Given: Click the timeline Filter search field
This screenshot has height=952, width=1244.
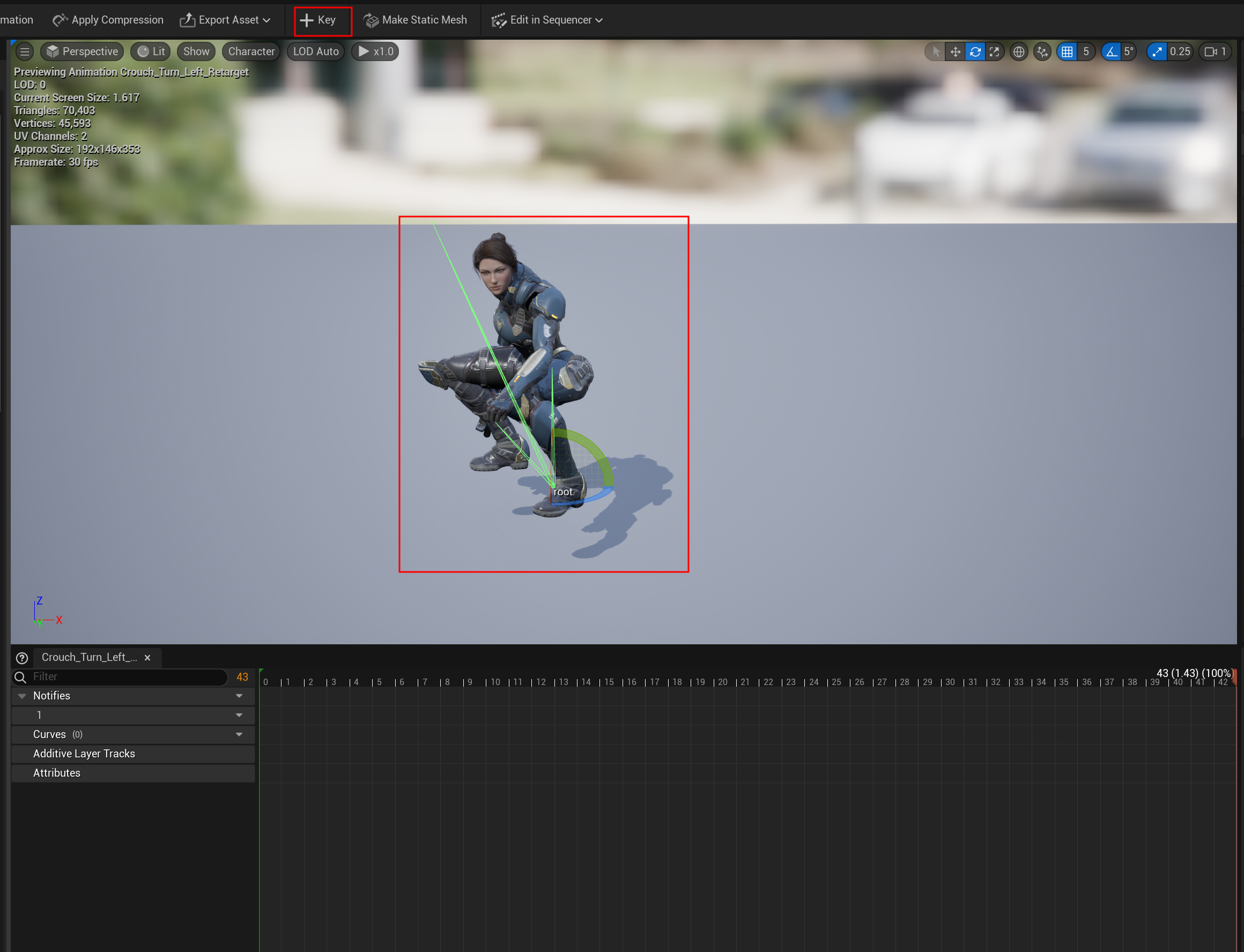Looking at the screenshot, I should coord(128,676).
